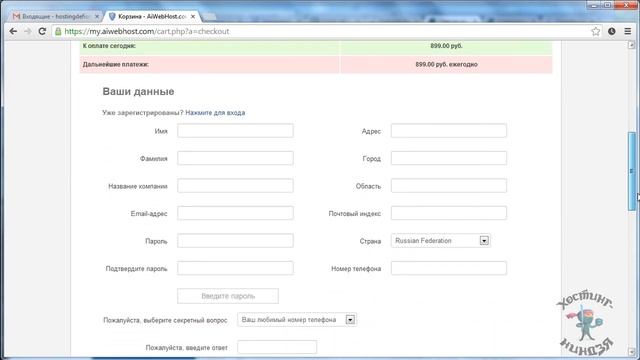Image resolution: width=640 pixels, height=360 pixels.
Task: Click the 899.00 руб. ежегодно text
Action: coord(446,64)
